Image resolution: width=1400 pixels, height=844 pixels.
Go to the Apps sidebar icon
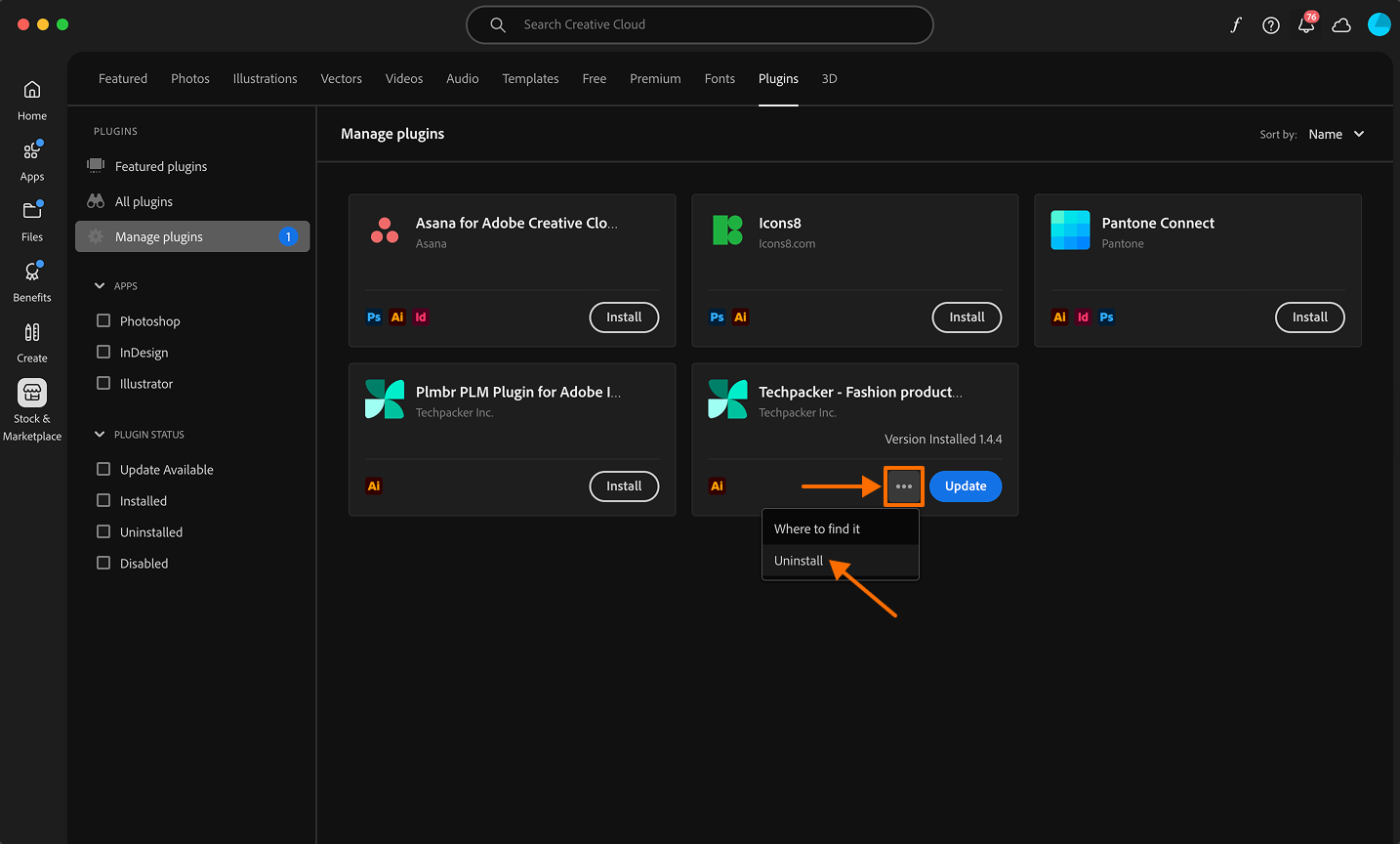[32, 161]
